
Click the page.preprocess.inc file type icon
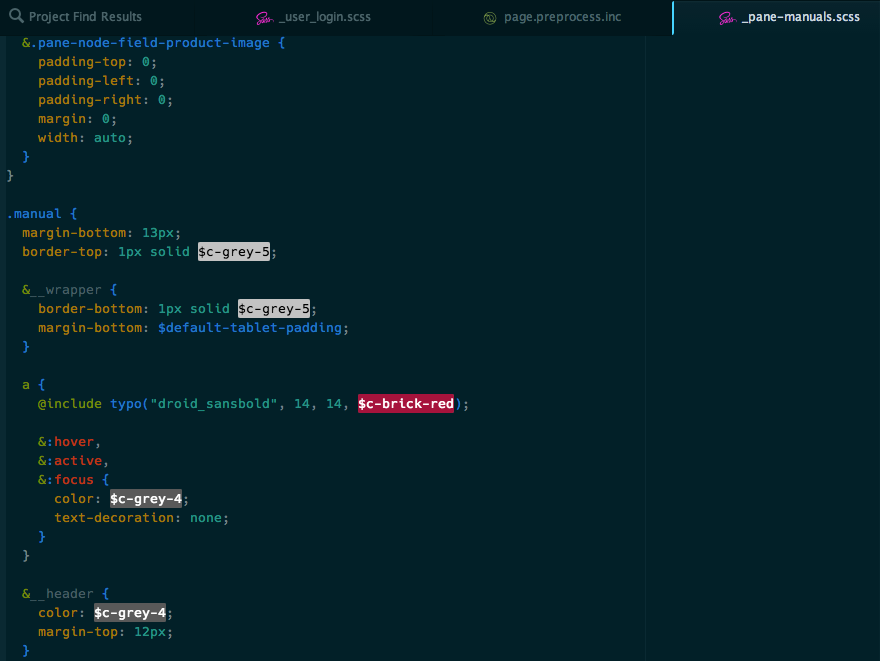coord(490,19)
